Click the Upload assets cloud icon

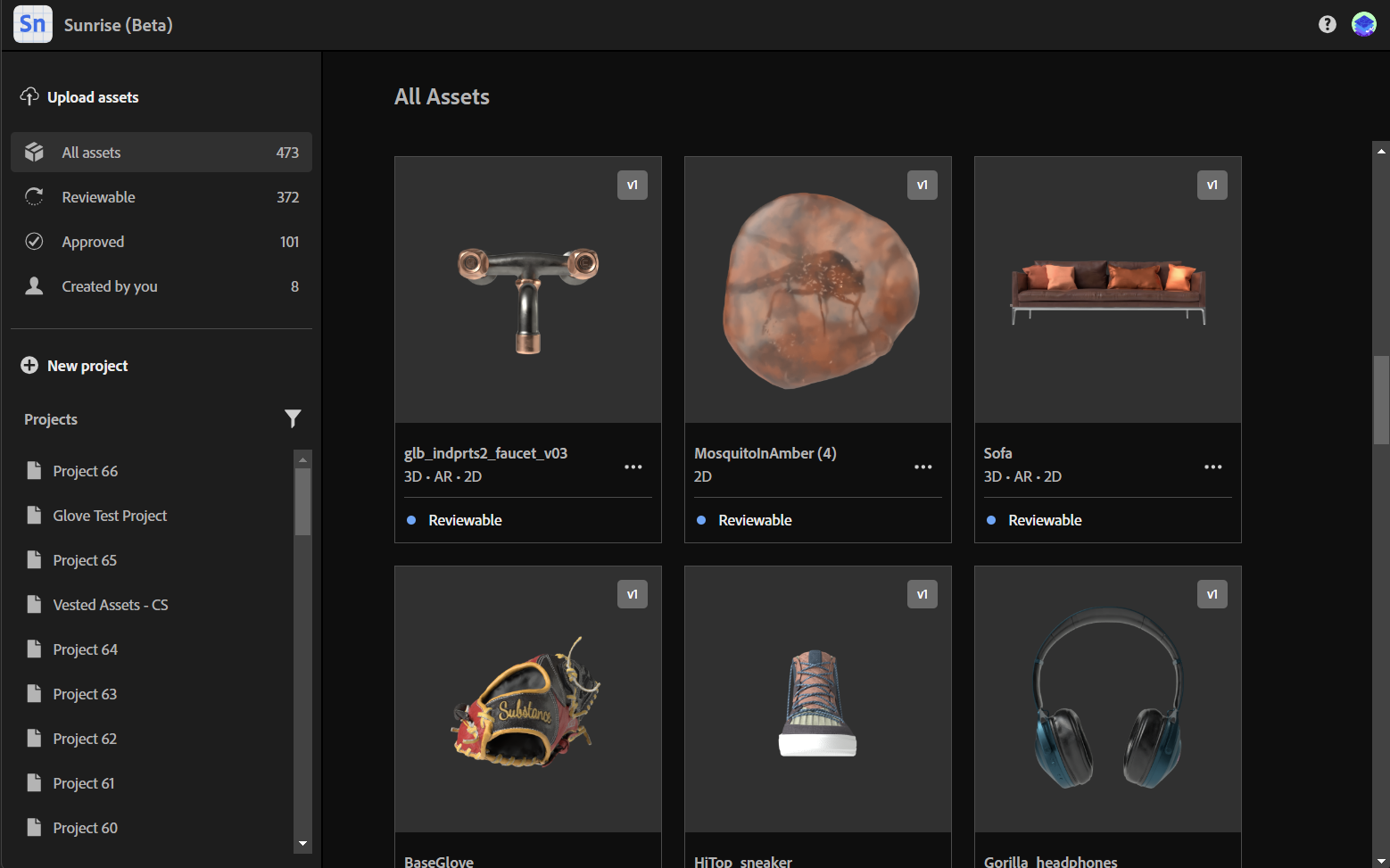tap(30, 96)
